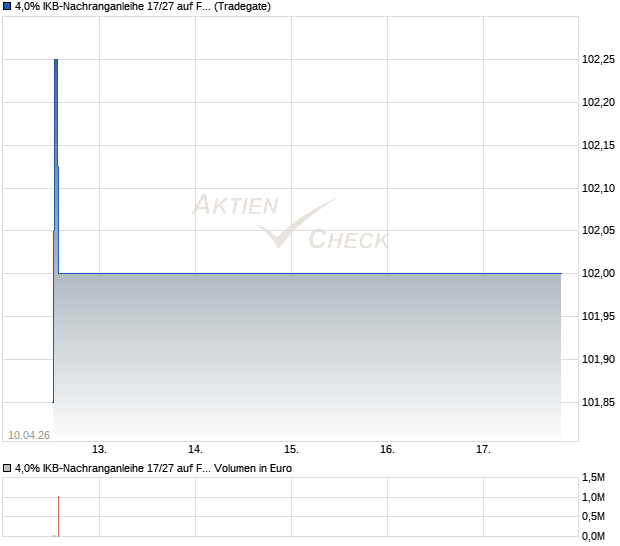This screenshot has height=546, width=620.
Task: Click the 101,85 price axis label
Action: [x=598, y=402]
